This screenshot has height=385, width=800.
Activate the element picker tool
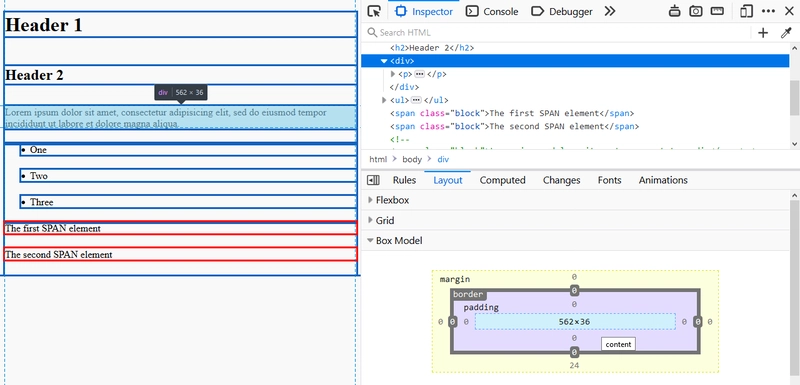374,11
